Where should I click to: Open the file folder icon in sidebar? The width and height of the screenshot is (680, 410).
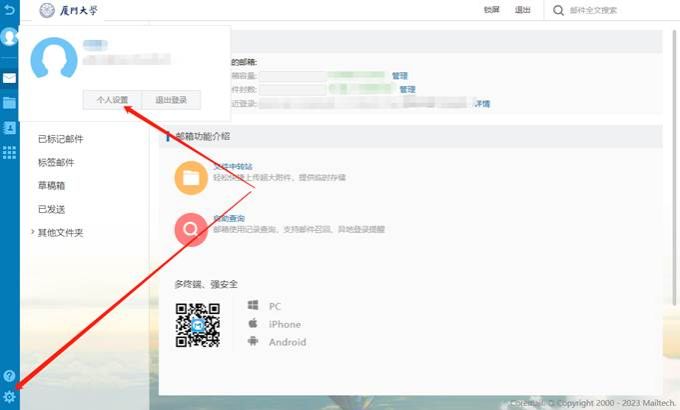[9, 102]
